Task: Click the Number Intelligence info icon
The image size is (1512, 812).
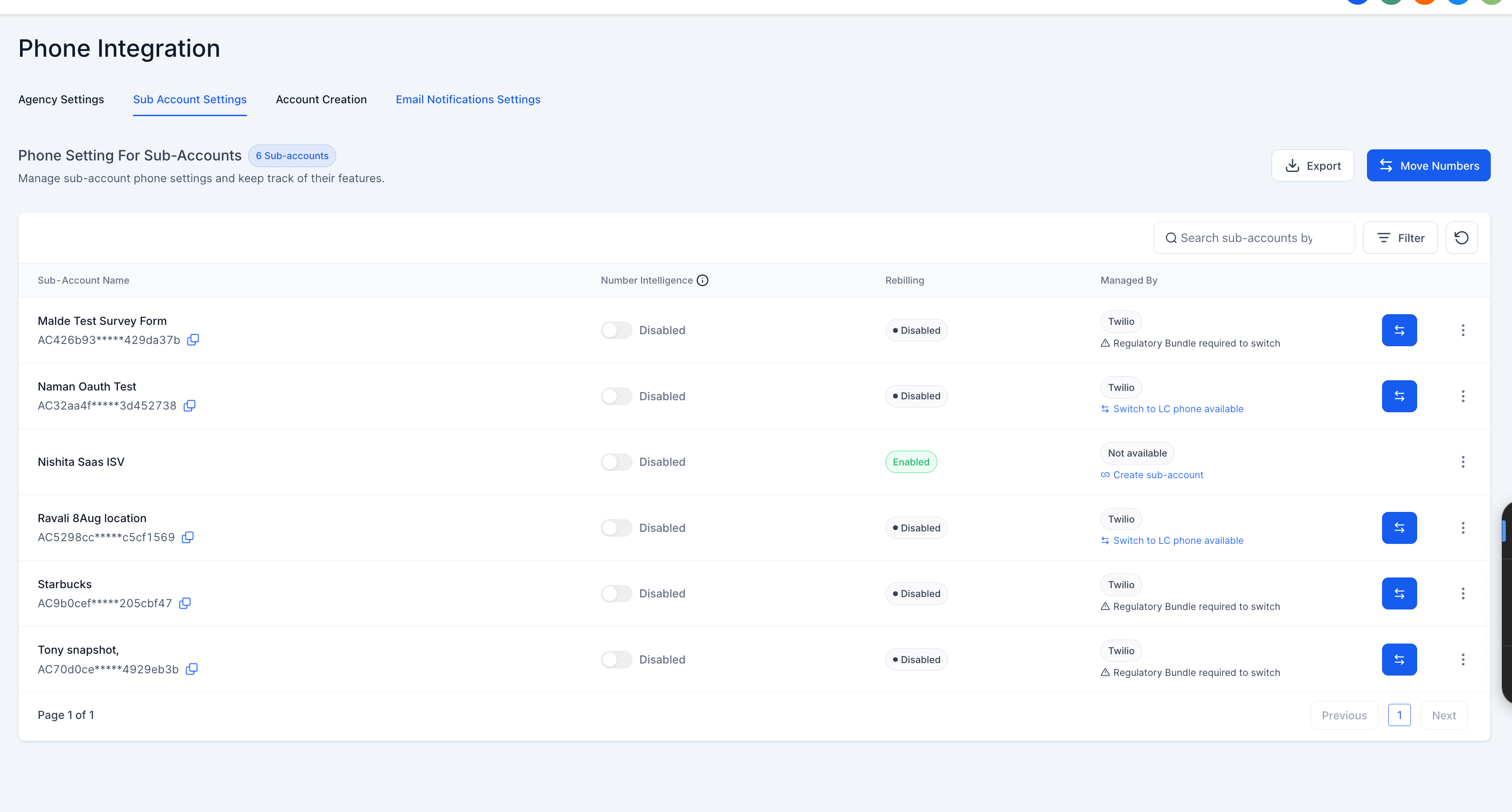Action: pos(703,281)
